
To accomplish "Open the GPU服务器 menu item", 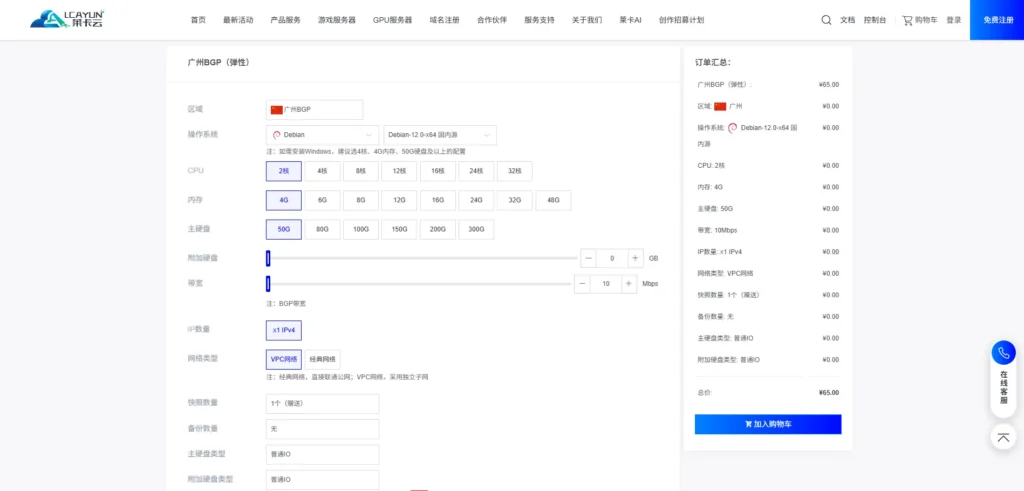I will 392,20.
